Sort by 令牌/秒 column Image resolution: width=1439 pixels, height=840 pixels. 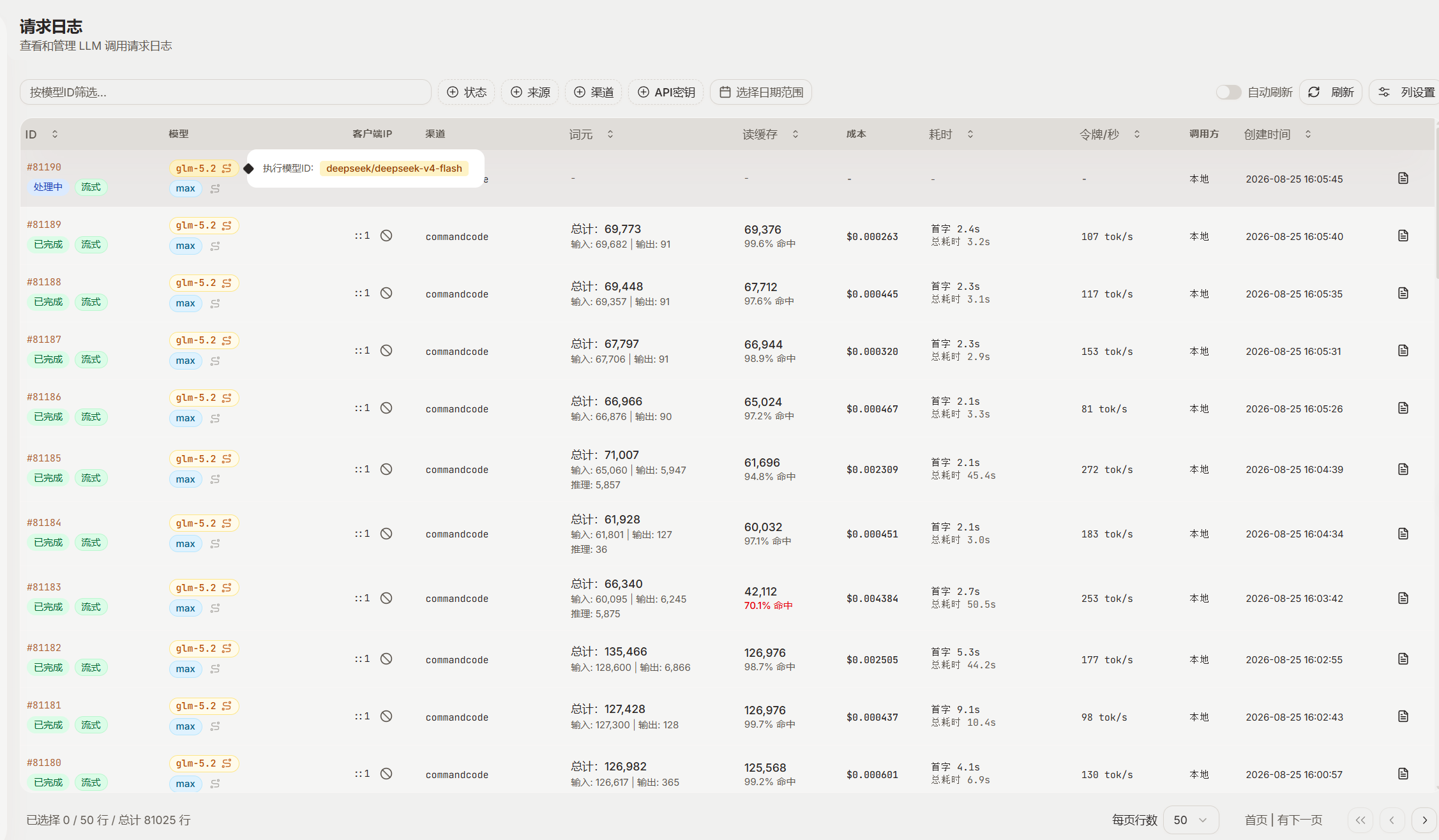1110,134
